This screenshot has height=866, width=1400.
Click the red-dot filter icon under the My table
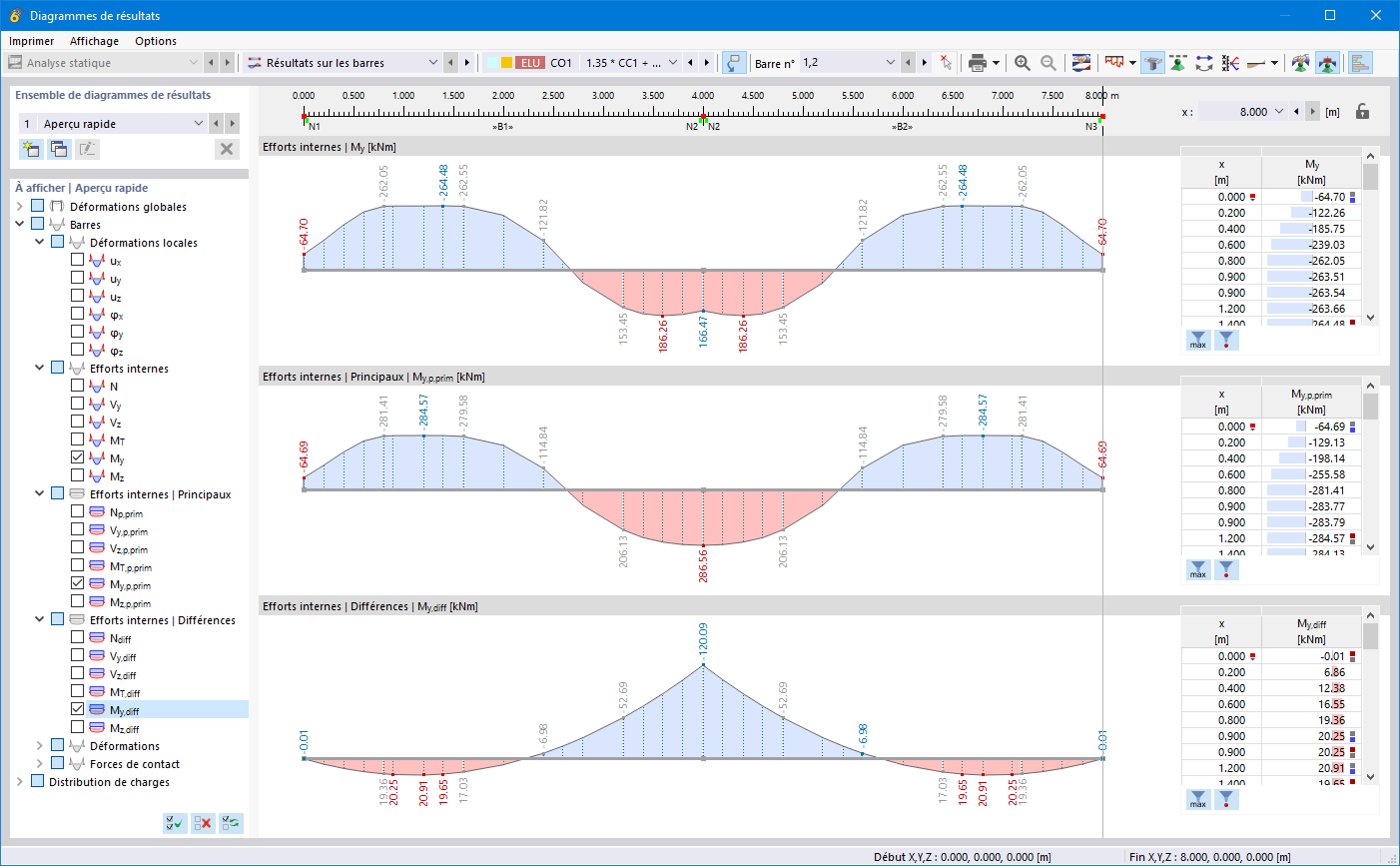click(1227, 340)
